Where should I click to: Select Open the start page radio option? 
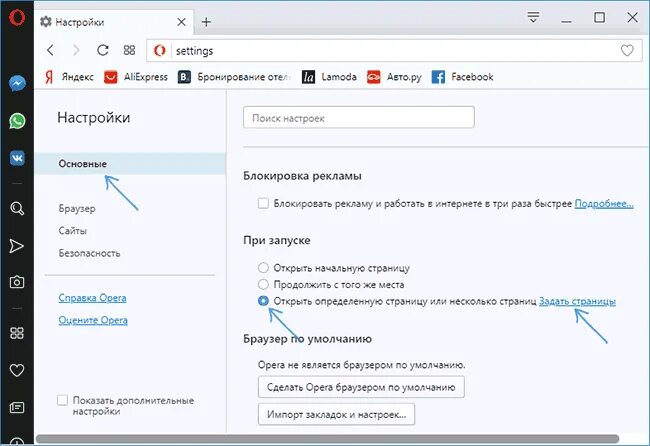(263, 268)
